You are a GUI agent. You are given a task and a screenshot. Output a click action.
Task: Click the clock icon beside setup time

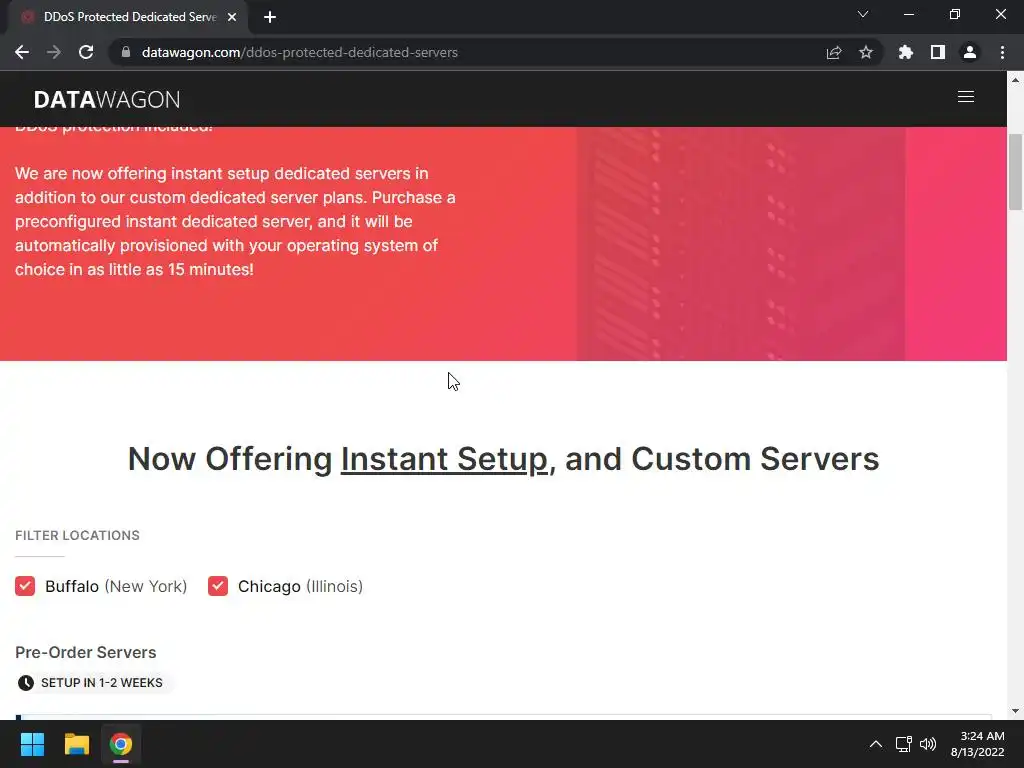click(25, 683)
